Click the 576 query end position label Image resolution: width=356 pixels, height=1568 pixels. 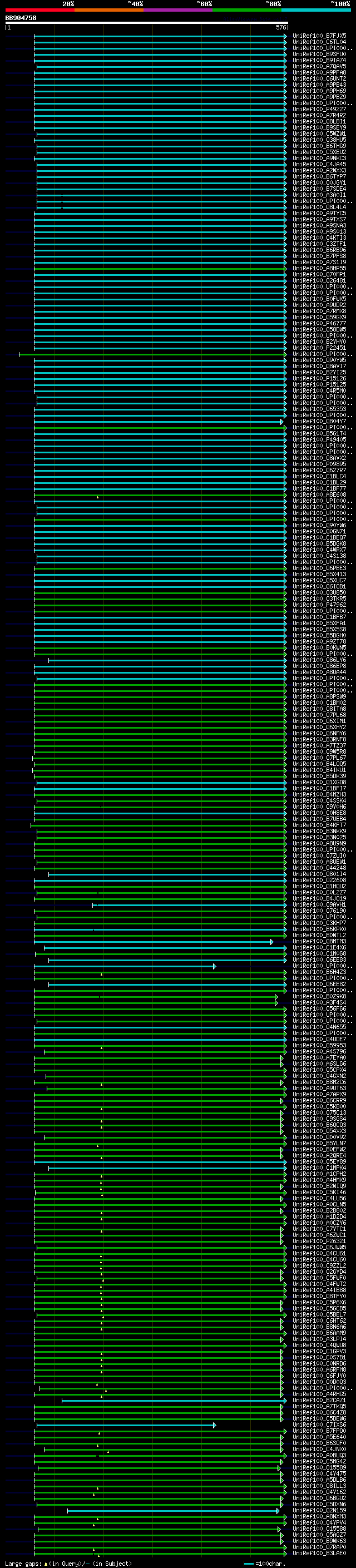280,27
